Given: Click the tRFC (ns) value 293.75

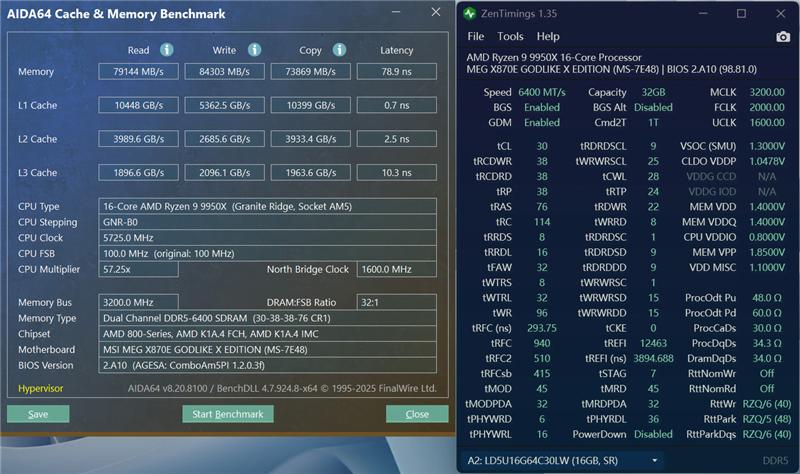Looking at the screenshot, I should pyautogui.click(x=542, y=328).
